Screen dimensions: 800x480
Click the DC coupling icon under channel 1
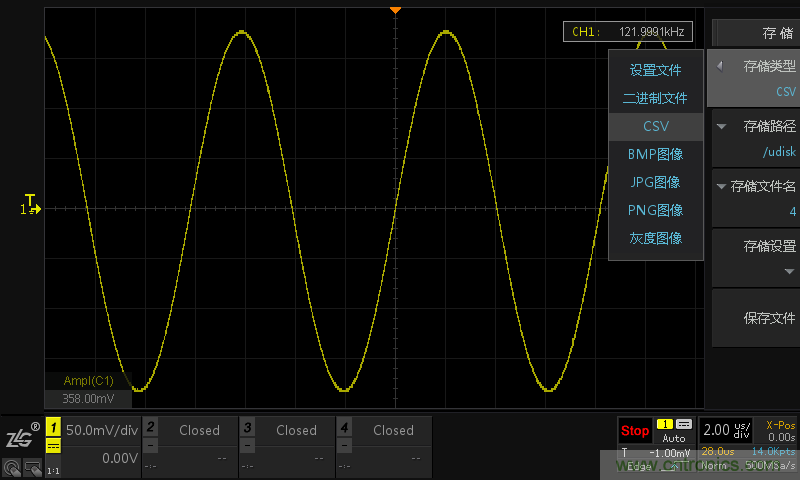pos(54,449)
